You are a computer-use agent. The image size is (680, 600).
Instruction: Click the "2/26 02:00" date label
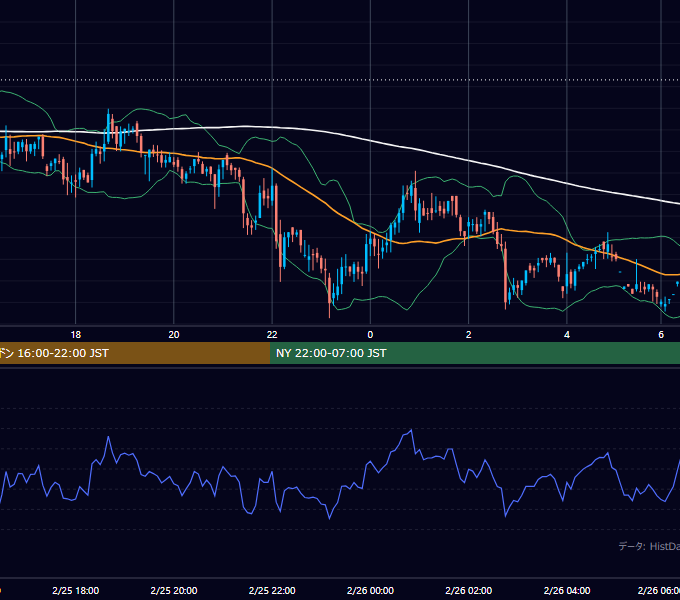tap(468, 590)
